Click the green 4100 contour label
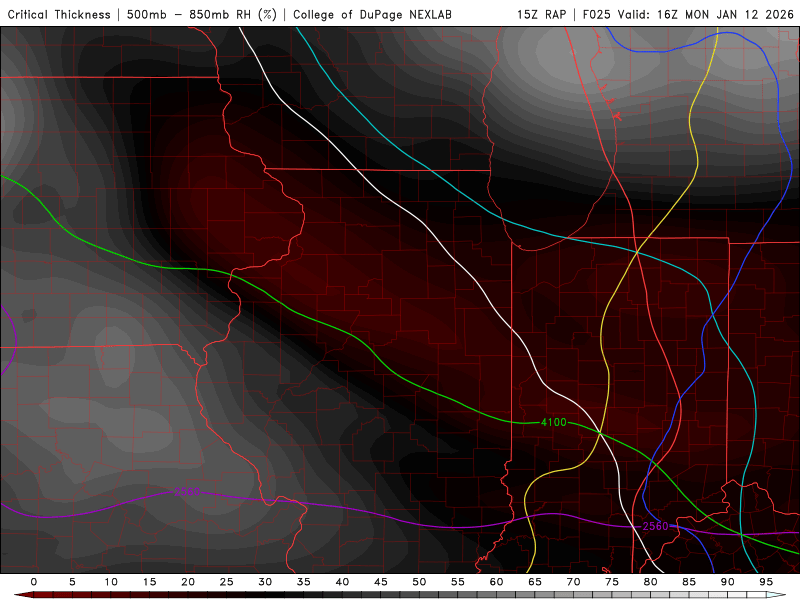800x600 pixels. [554, 422]
